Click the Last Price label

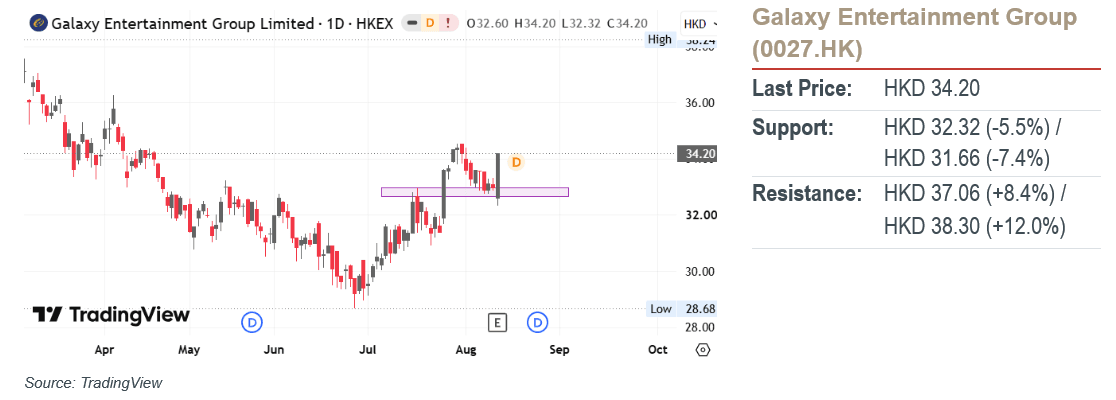pos(802,89)
